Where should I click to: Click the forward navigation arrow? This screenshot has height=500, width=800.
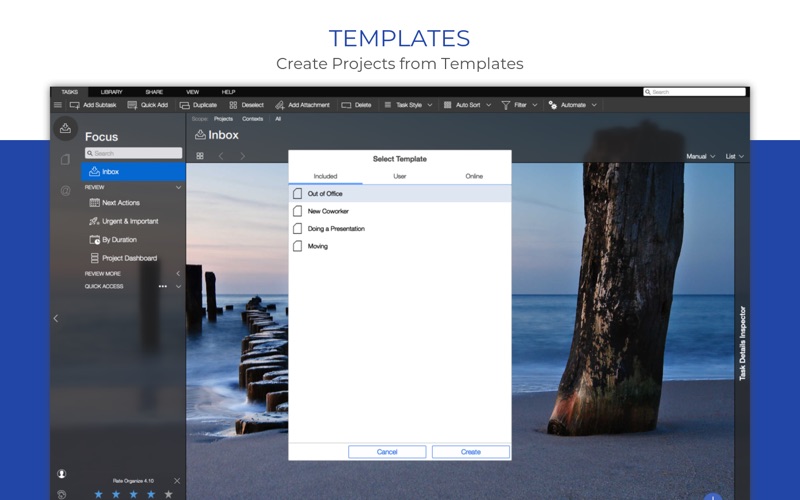coord(243,156)
